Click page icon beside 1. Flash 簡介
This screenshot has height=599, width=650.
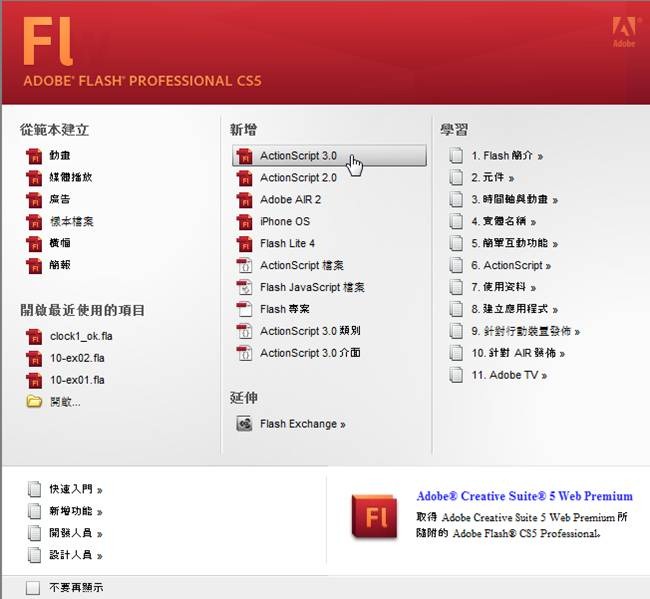pos(456,156)
